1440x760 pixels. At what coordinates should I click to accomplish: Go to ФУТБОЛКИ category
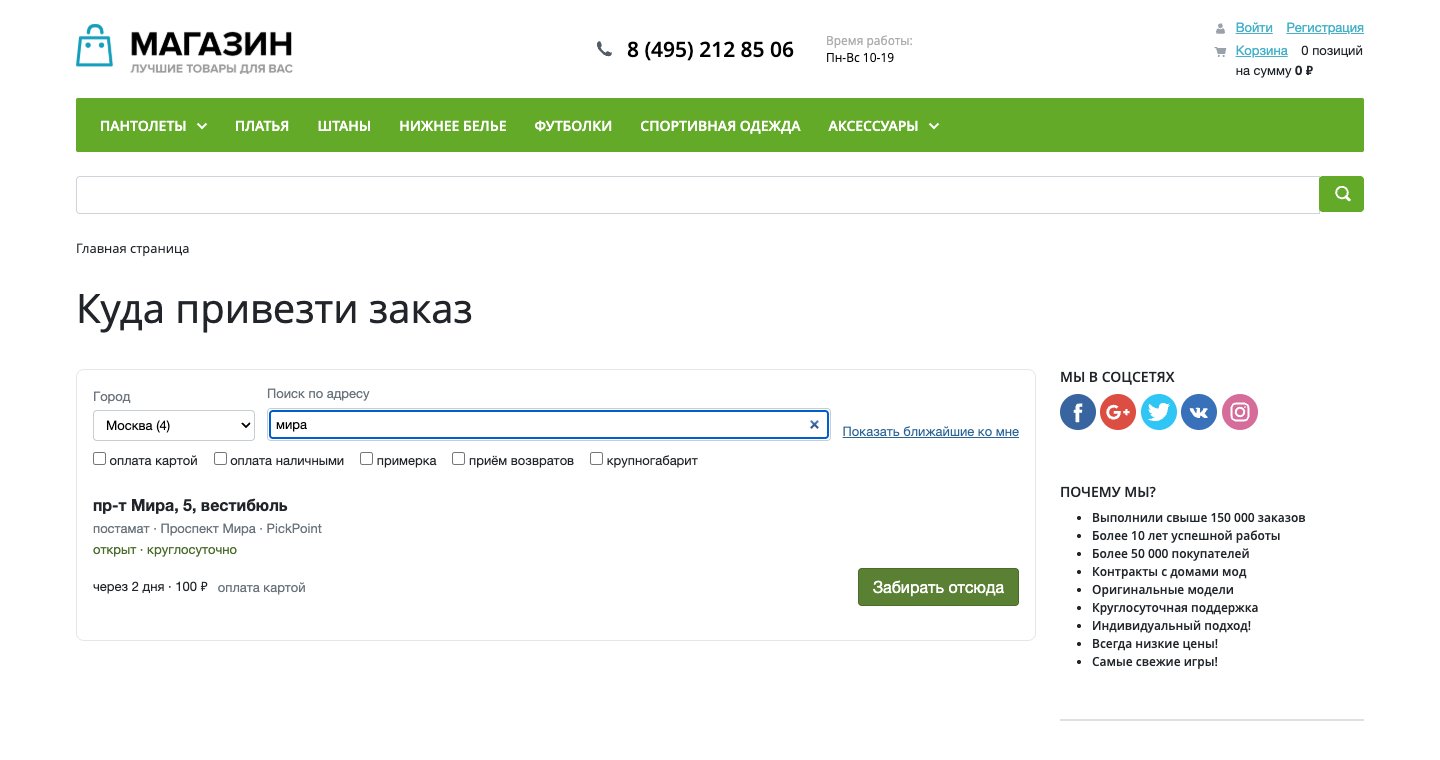coord(573,126)
